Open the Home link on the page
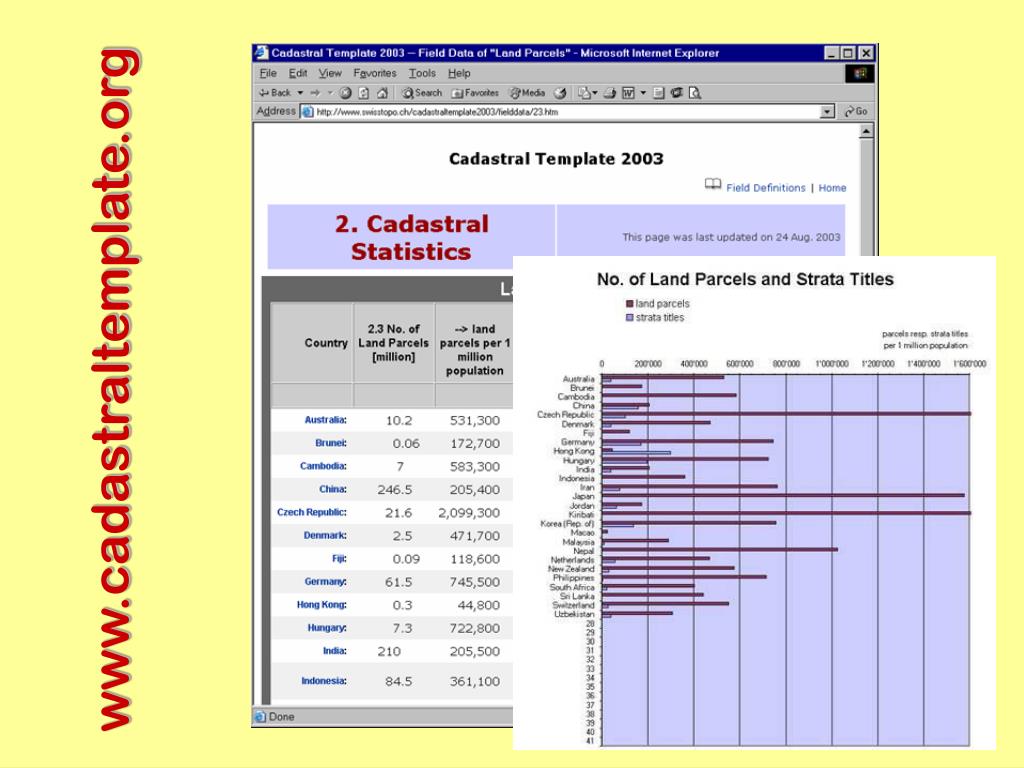The width and height of the screenshot is (1024, 768). click(x=832, y=188)
